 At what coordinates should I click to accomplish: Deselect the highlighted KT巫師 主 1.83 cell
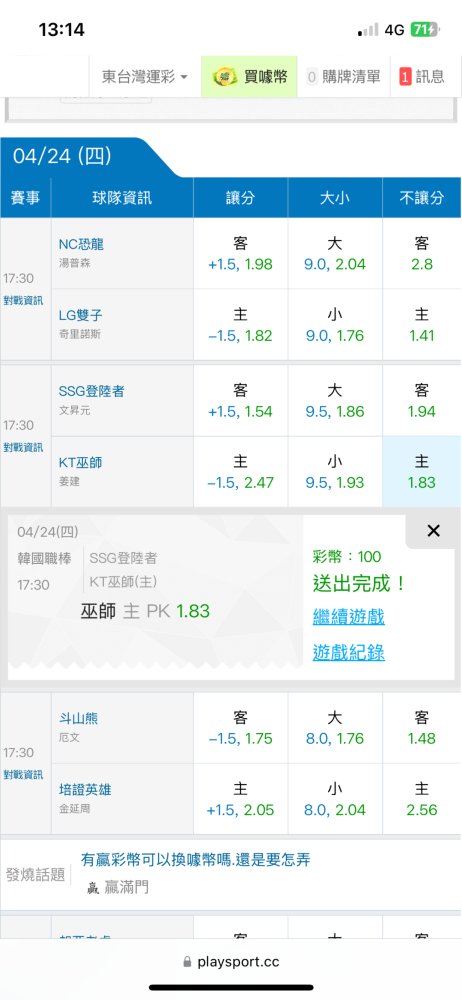point(421,472)
